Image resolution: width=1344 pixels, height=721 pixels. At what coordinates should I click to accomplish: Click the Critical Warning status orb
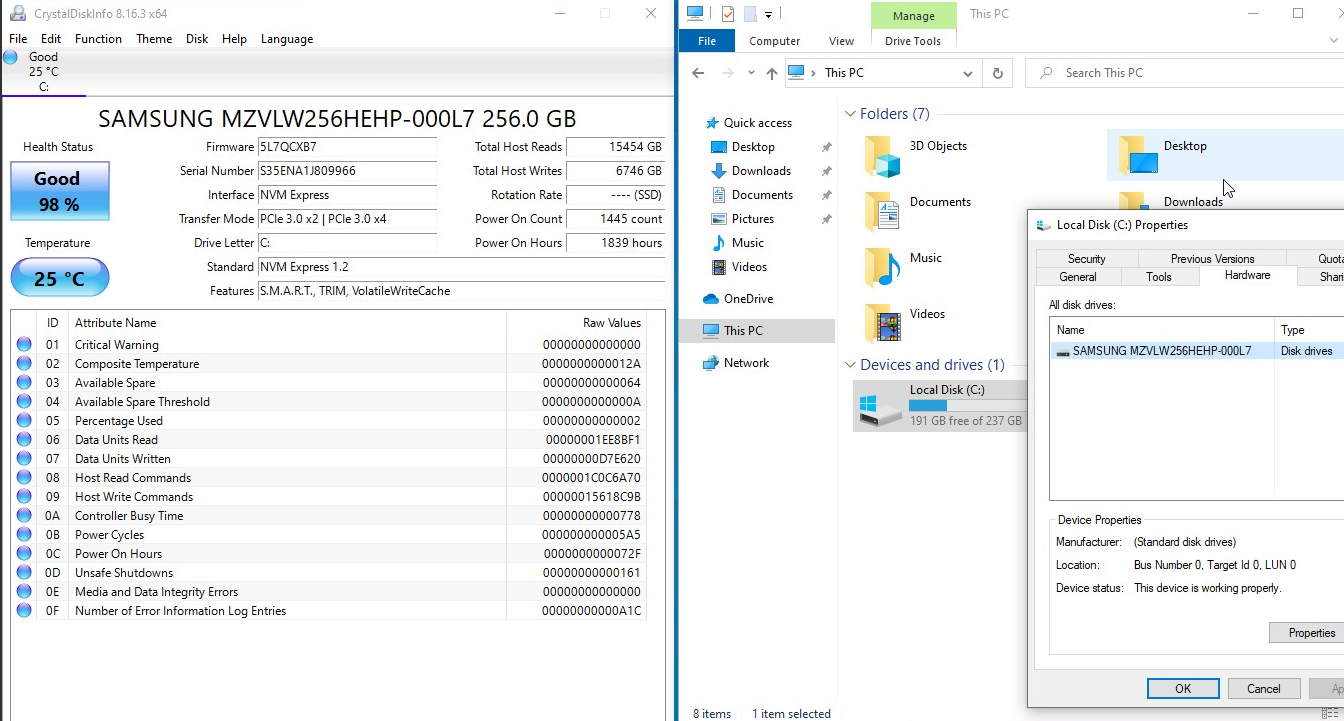point(24,345)
